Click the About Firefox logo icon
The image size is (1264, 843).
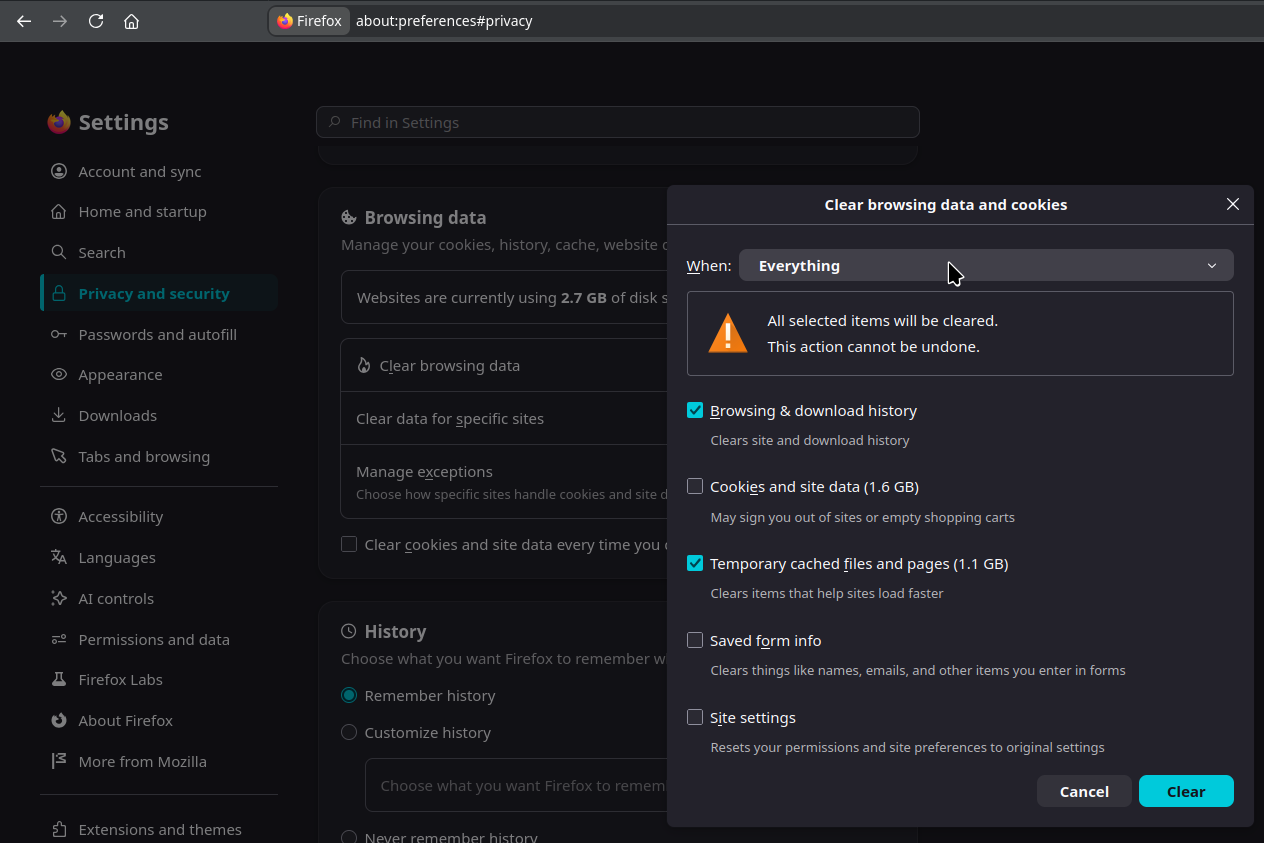[59, 720]
